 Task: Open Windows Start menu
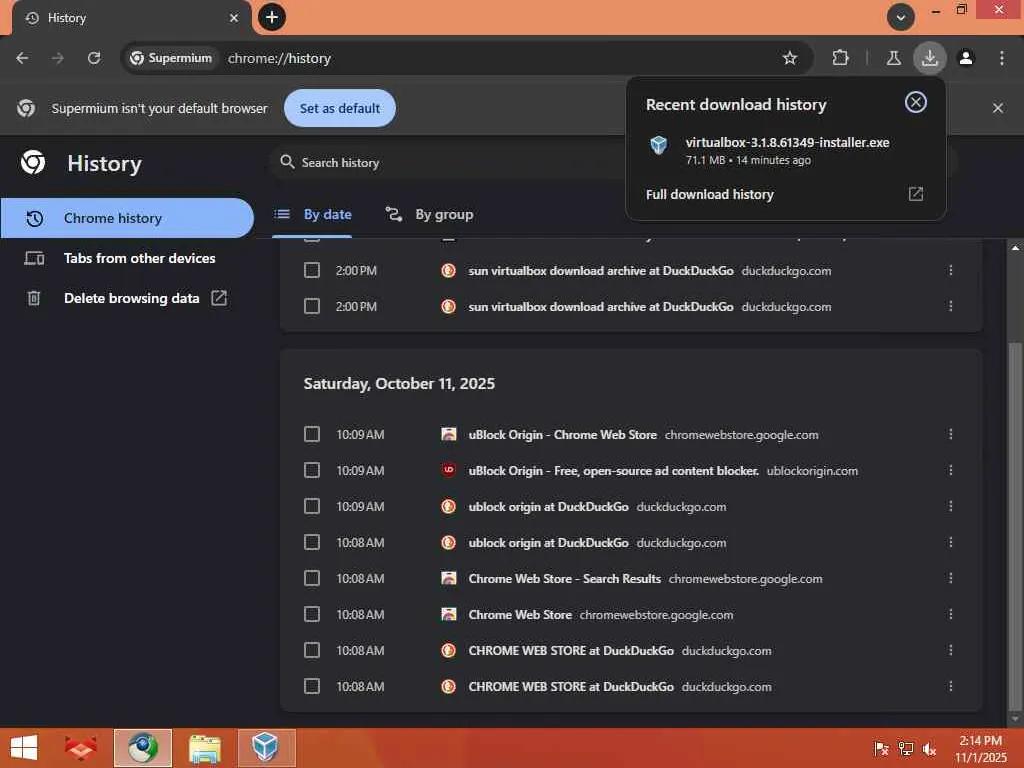[24, 748]
